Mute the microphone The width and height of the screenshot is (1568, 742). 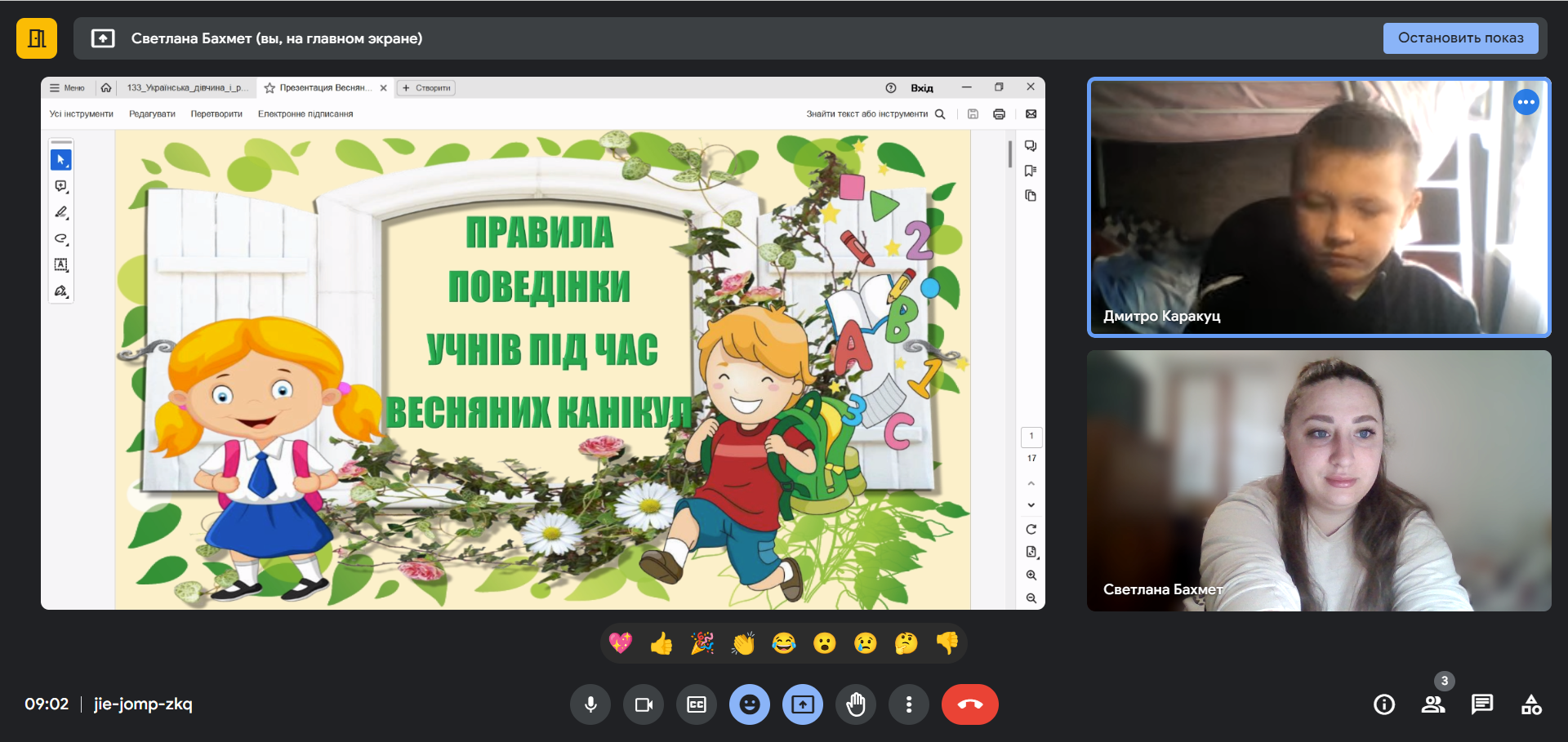tap(590, 704)
